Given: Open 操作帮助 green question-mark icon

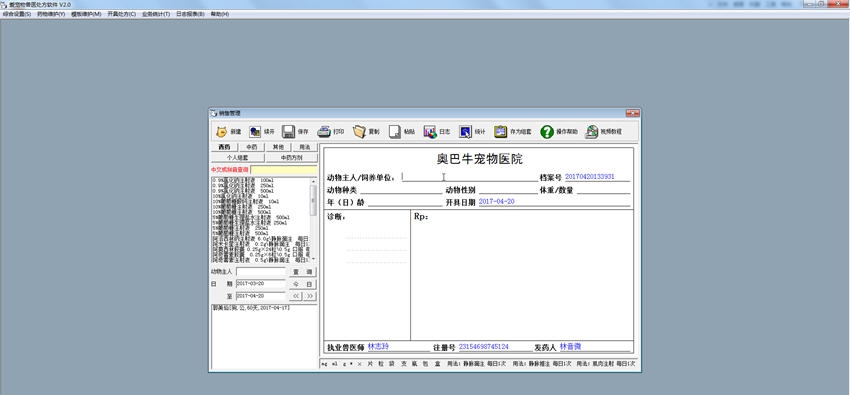Looking at the screenshot, I should click(547, 132).
